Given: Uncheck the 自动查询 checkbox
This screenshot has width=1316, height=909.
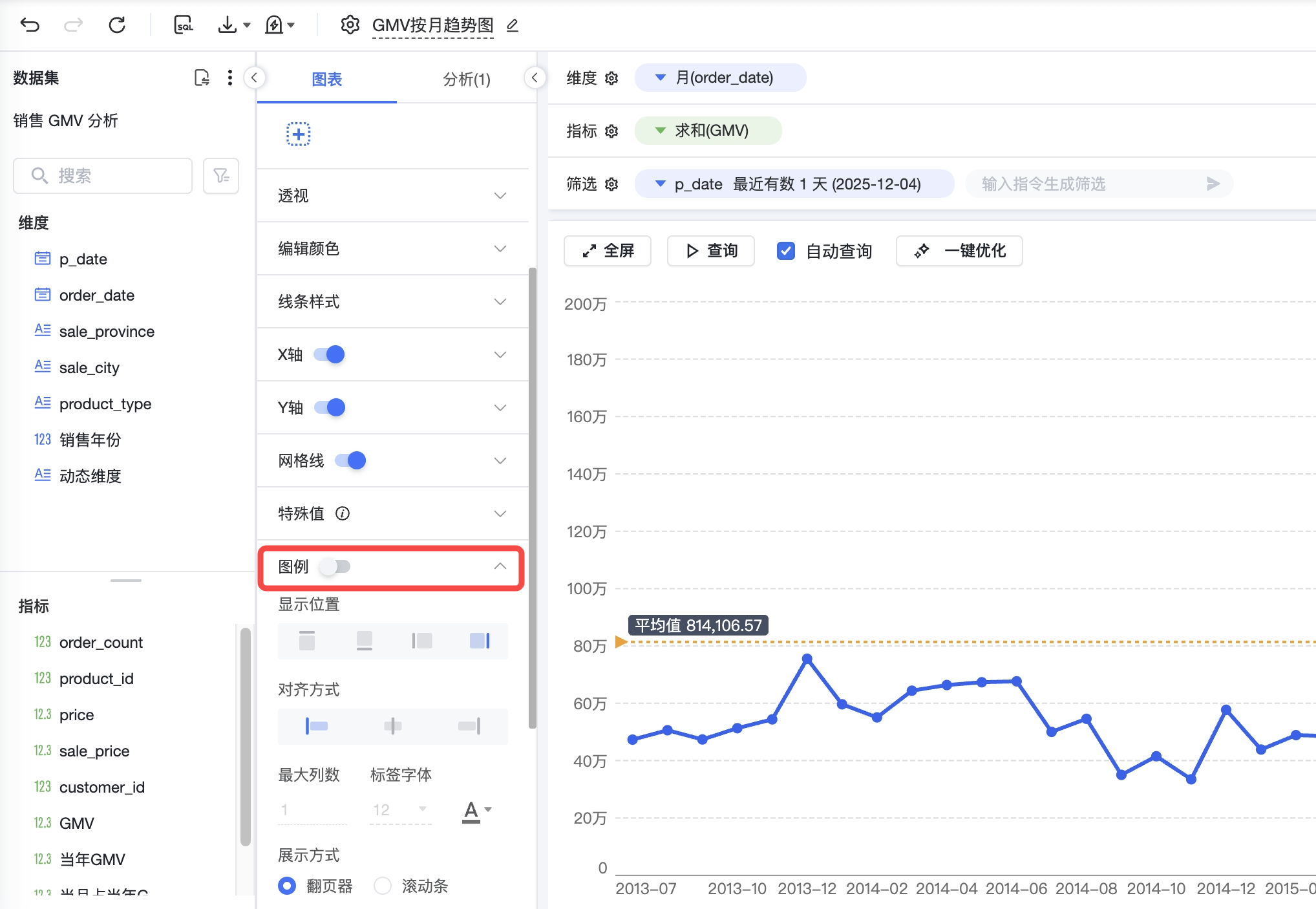Looking at the screenshot, I should point(786,251).
